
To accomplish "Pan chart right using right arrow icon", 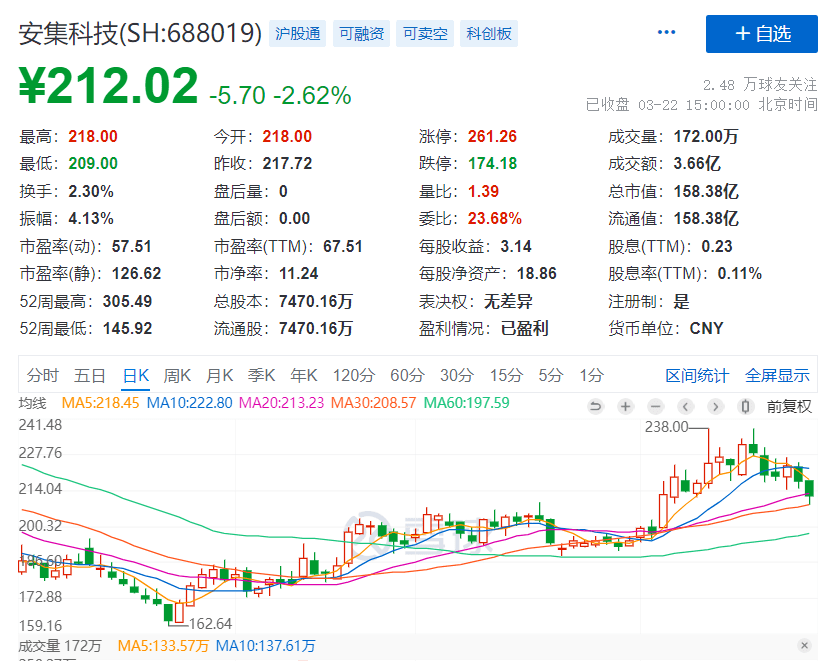I will point(714,407).
